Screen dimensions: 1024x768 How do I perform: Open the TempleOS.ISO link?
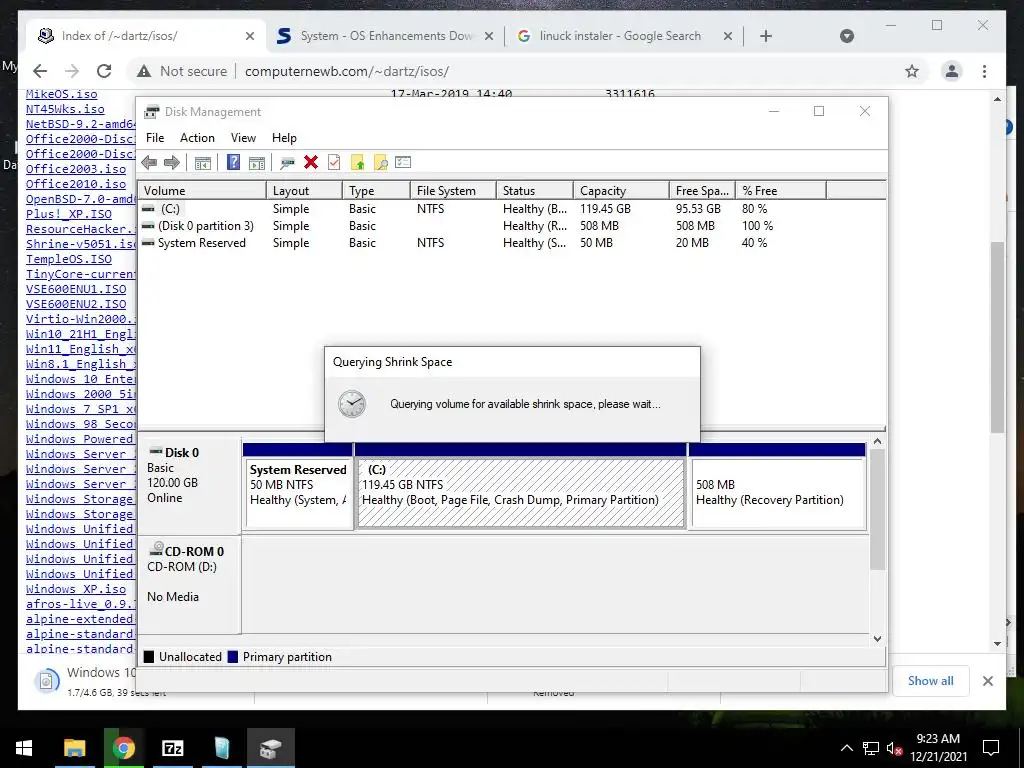click(69, 259)
